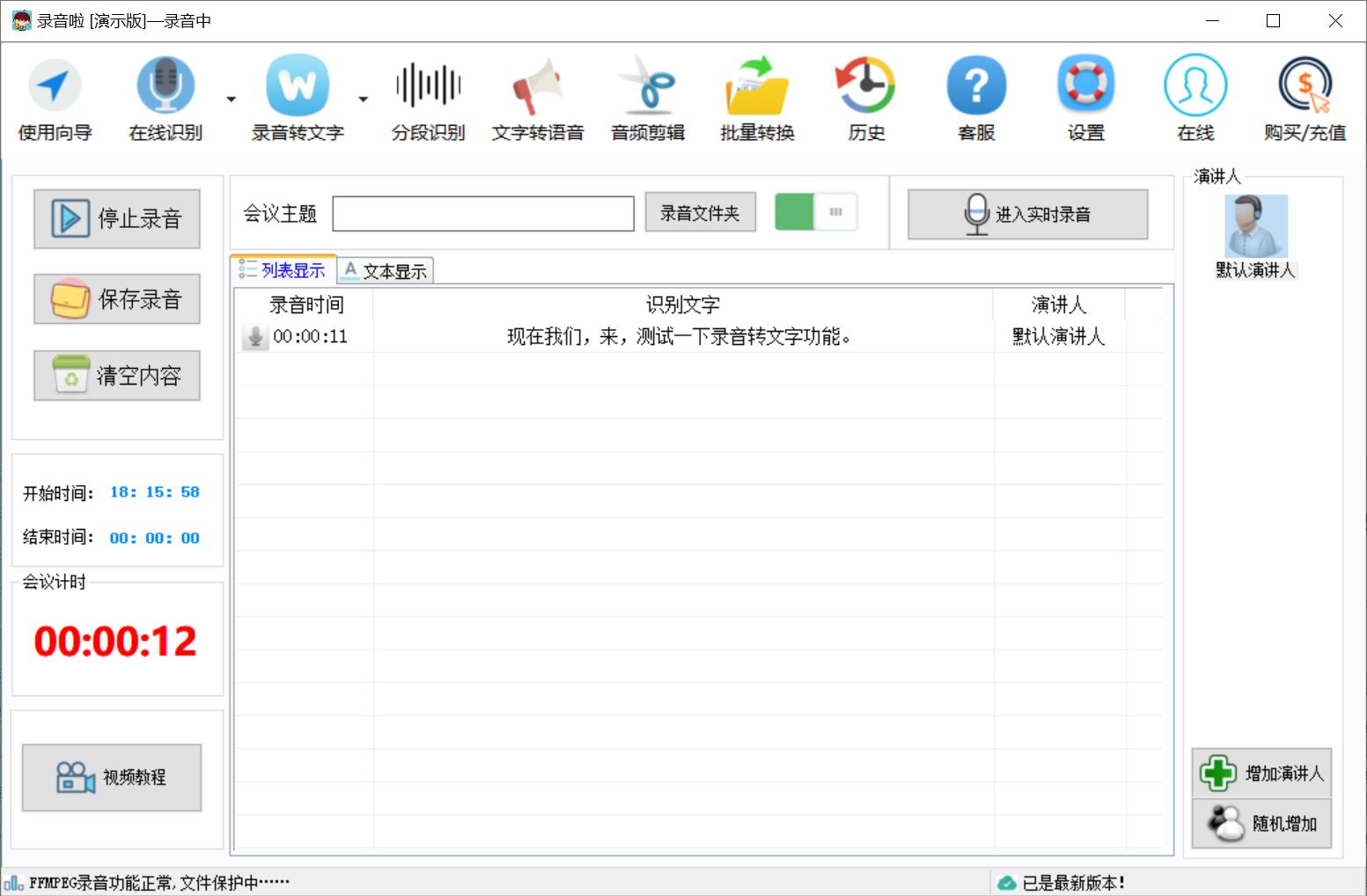The height and width of the screenshot is (896, 1367).
Task: Maximize the 录音啦 window
Action: point(1273,21)
